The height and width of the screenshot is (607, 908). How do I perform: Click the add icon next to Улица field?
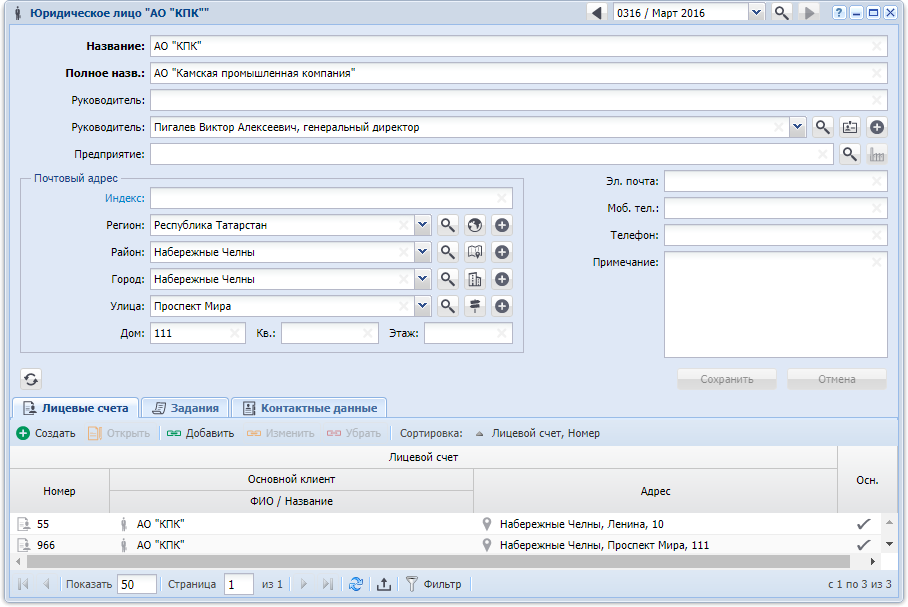[503, 306]
